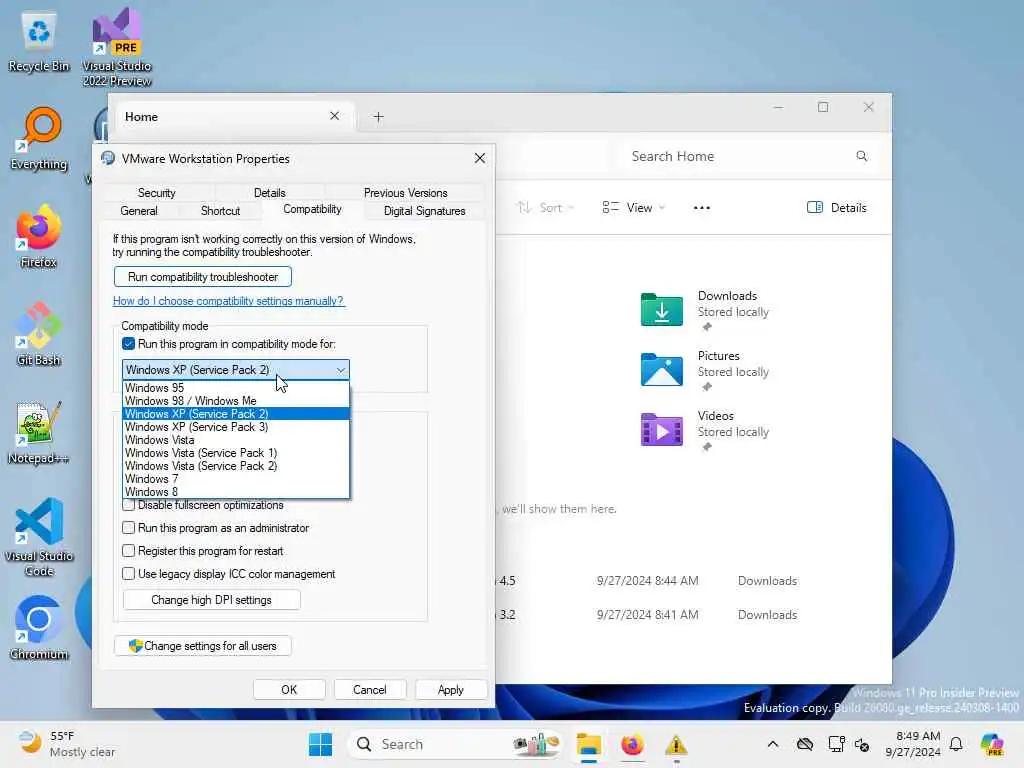Show hidden system tray icons
Screen dimensions: 1024x768
(773, 744)
